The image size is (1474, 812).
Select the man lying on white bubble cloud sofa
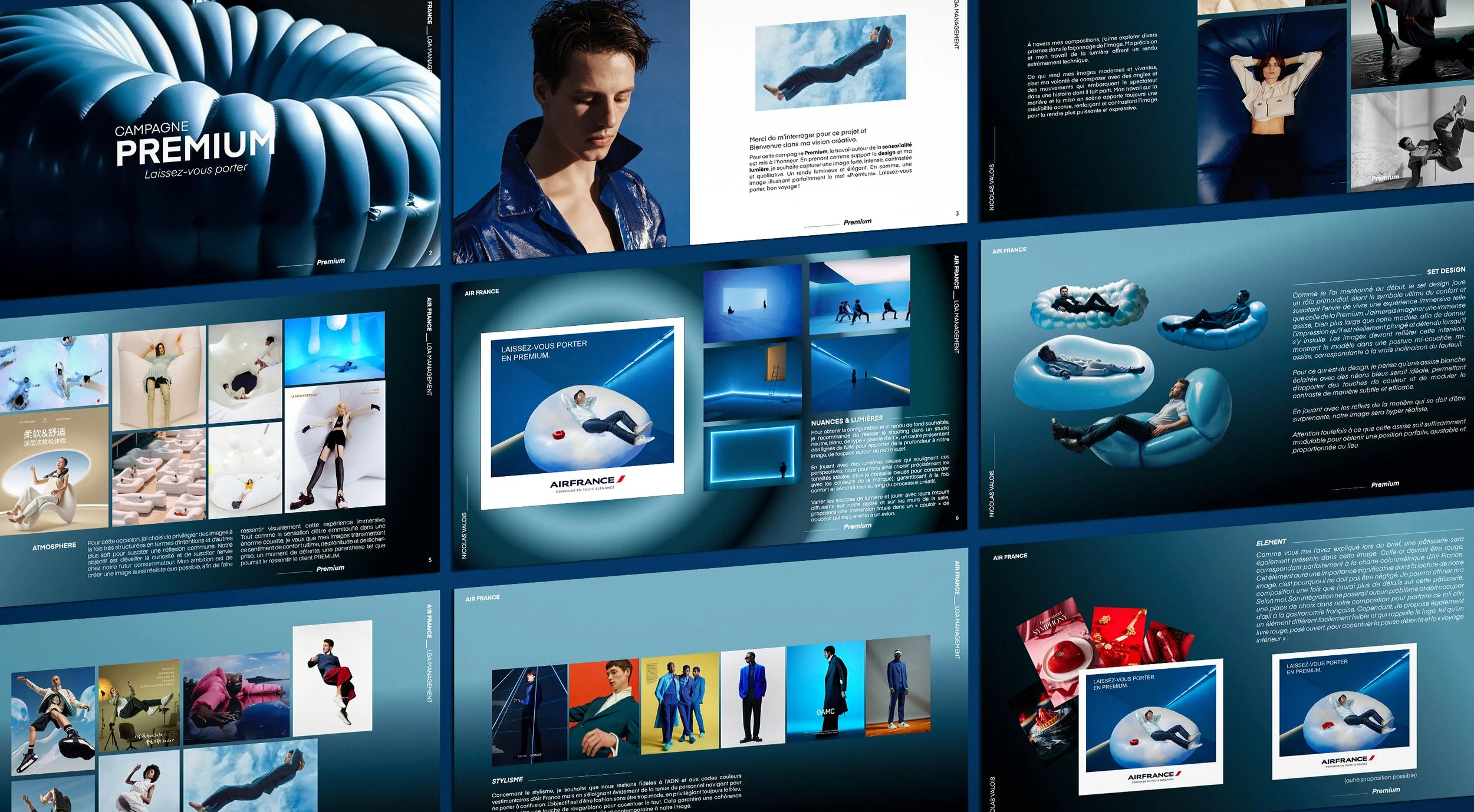pyautogui.click(x=1088, y=303)
